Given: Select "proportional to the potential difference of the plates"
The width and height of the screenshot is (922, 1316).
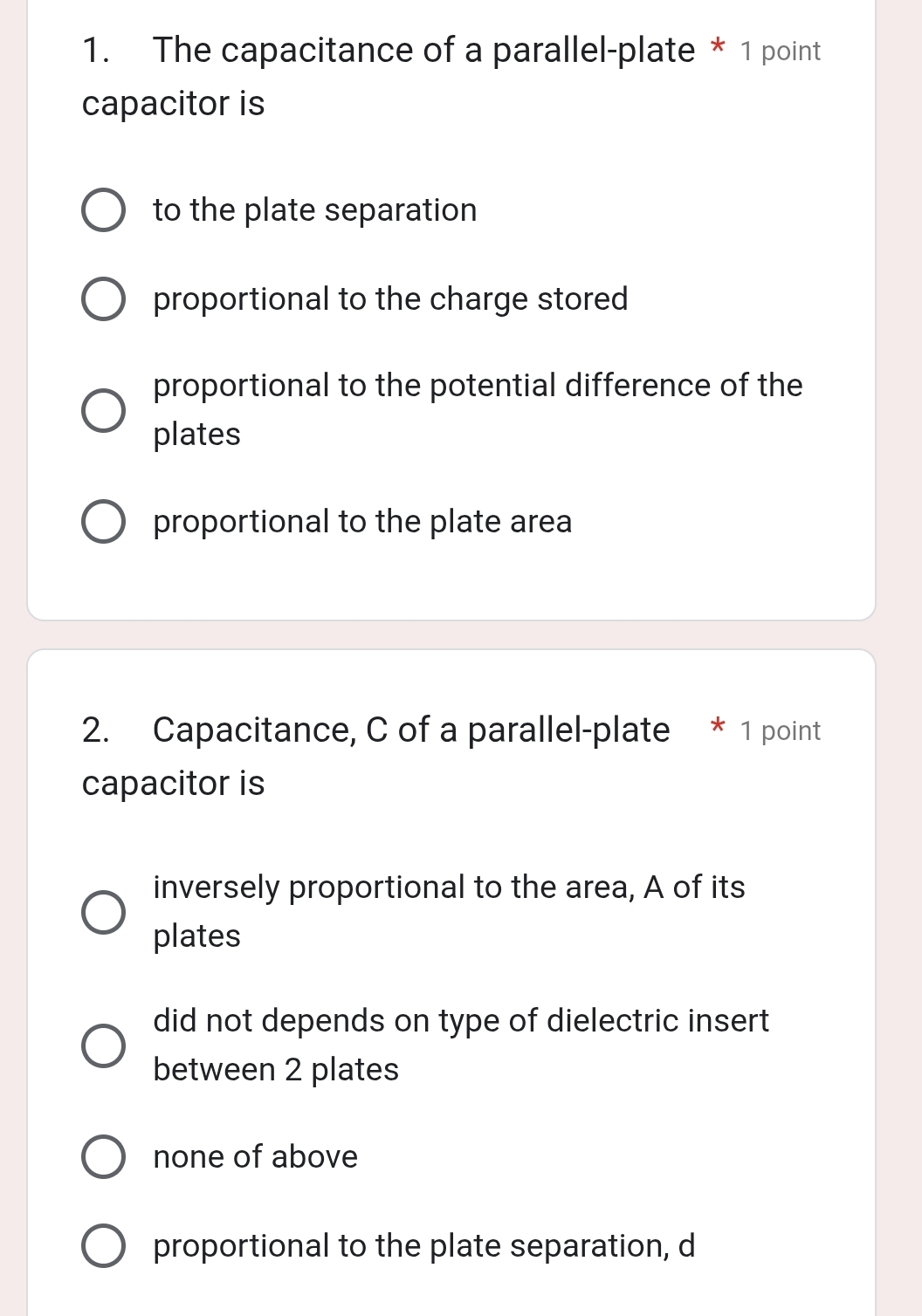Looking at the screenshot, I should [x=104, y=409].
